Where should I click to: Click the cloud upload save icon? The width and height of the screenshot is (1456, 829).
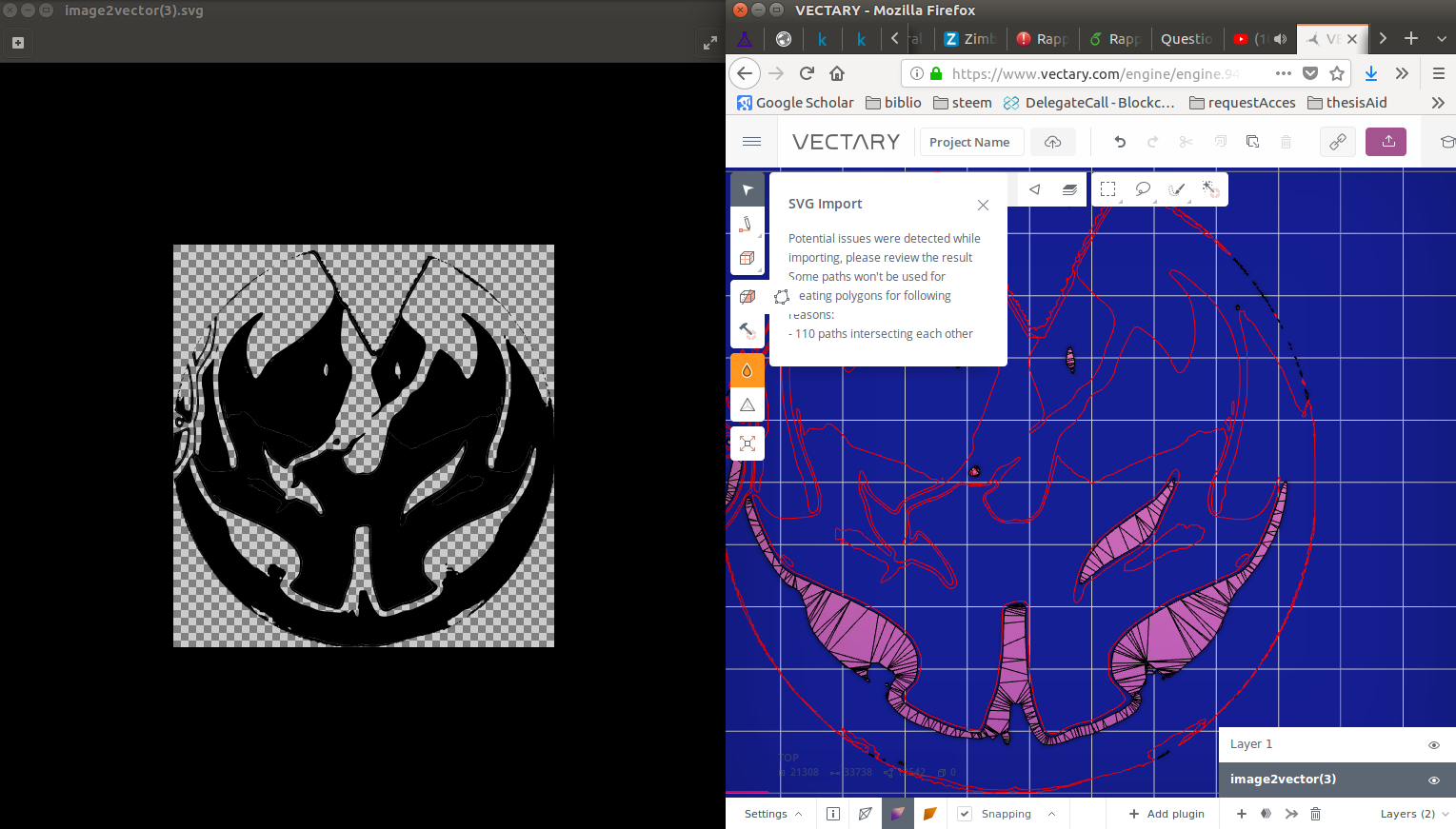tap(1052, 142)
